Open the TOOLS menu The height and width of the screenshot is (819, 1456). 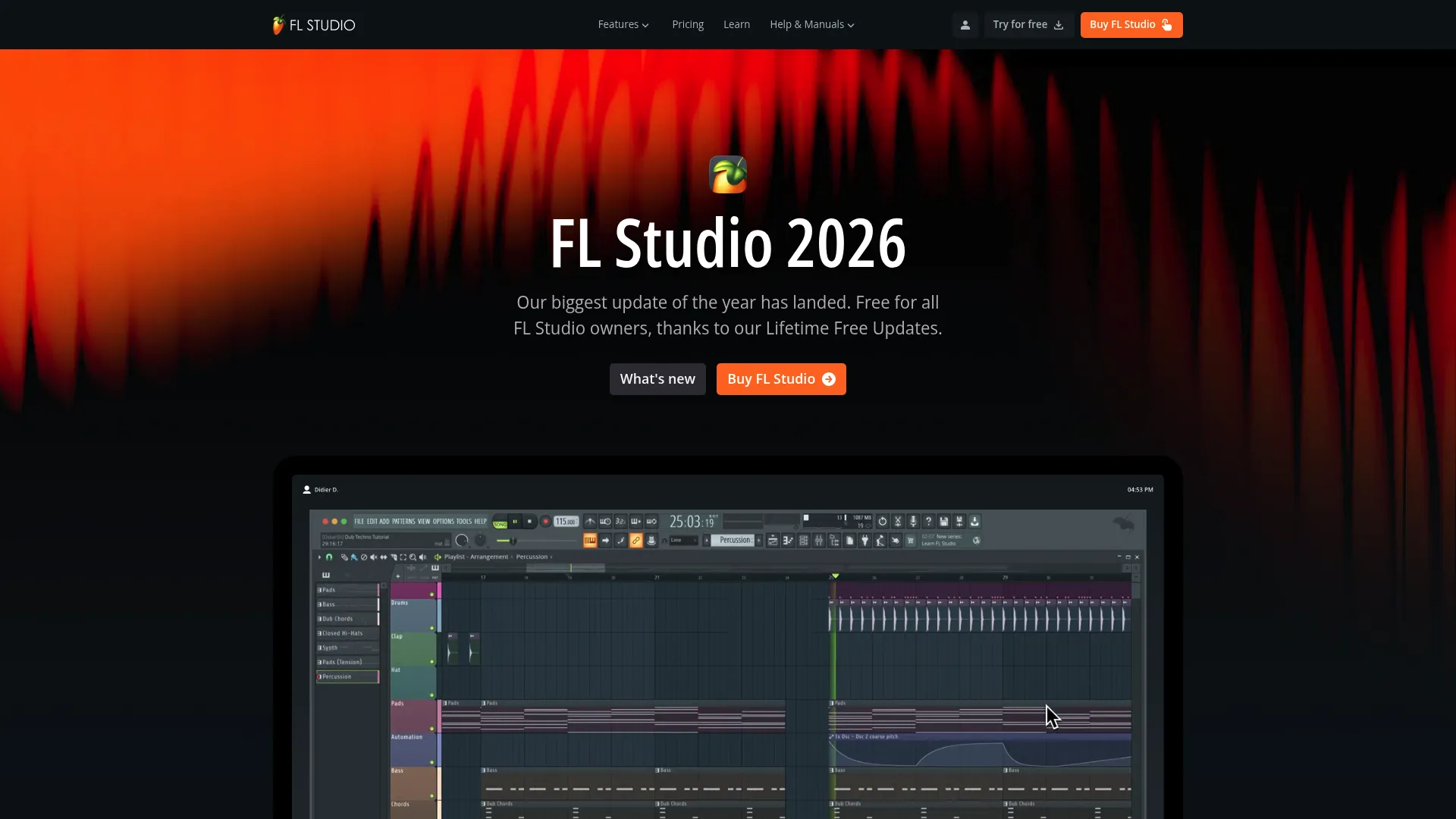pos(464,521)
